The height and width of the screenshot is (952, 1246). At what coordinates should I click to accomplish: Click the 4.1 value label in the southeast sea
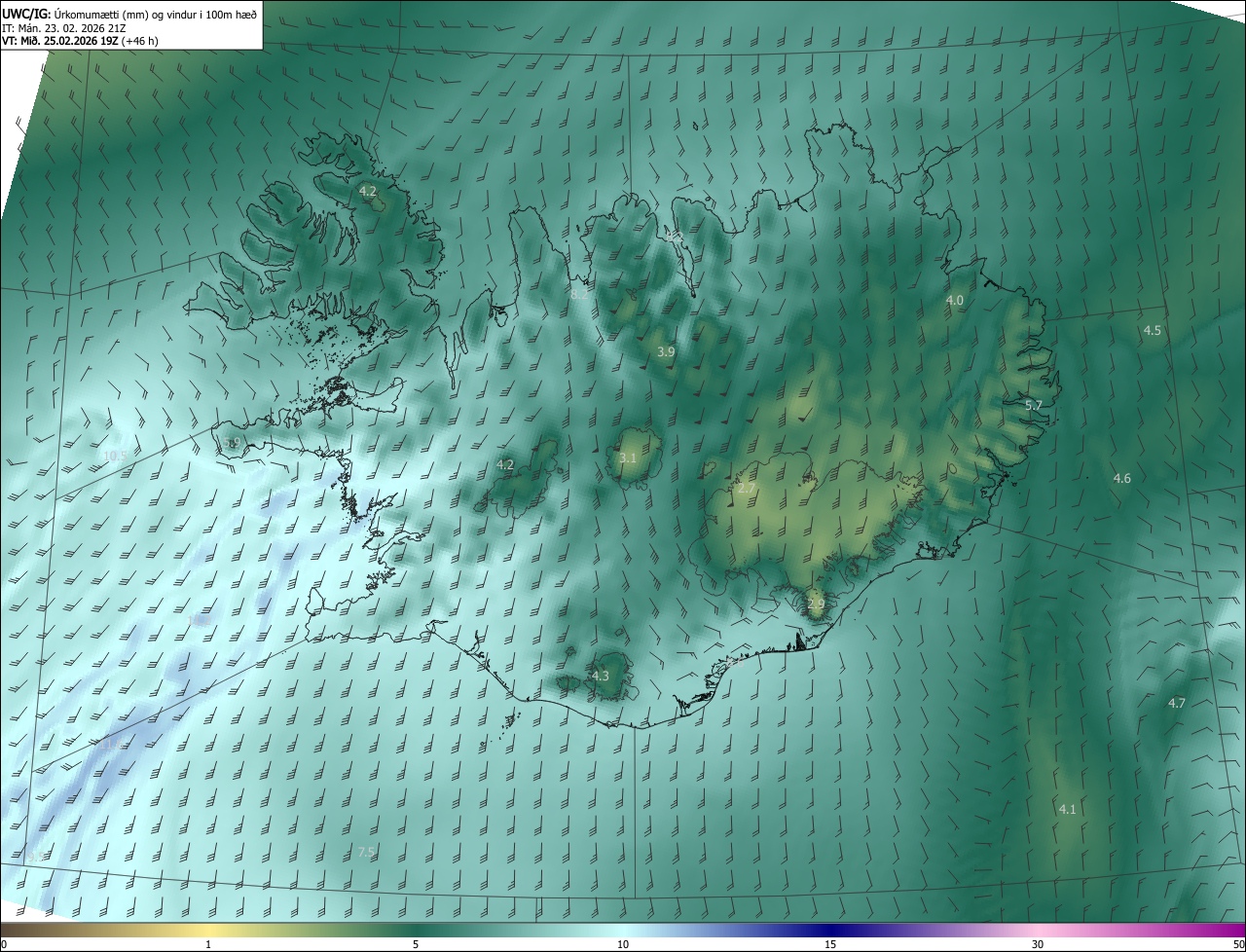1067,810
